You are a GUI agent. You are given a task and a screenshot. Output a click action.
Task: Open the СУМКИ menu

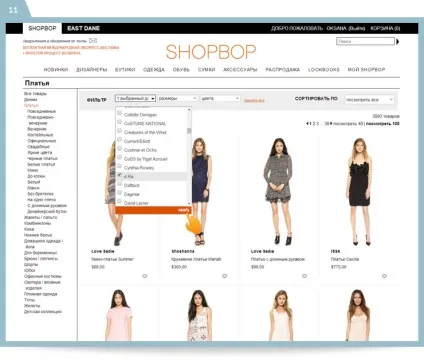coord(206,70)
